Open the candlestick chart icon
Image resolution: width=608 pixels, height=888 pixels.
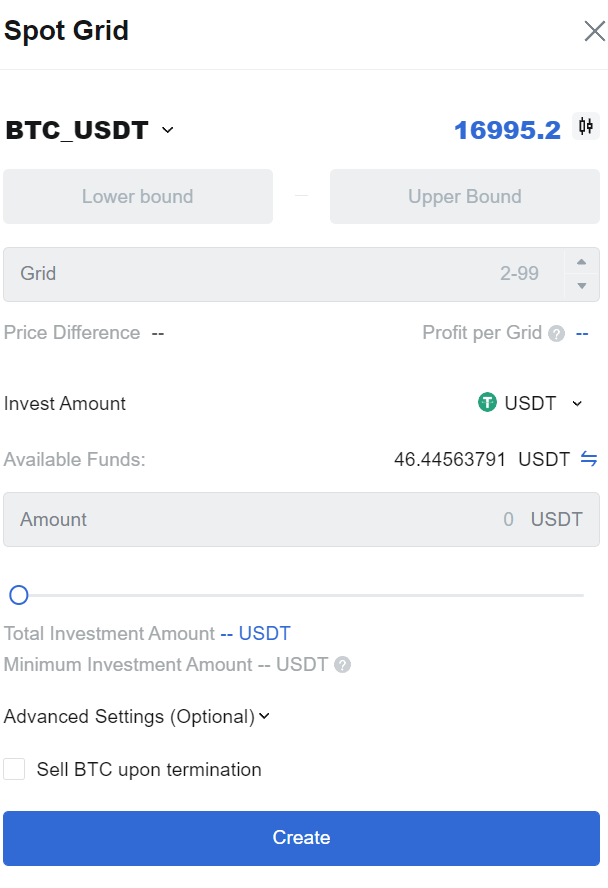click(586, 126)
